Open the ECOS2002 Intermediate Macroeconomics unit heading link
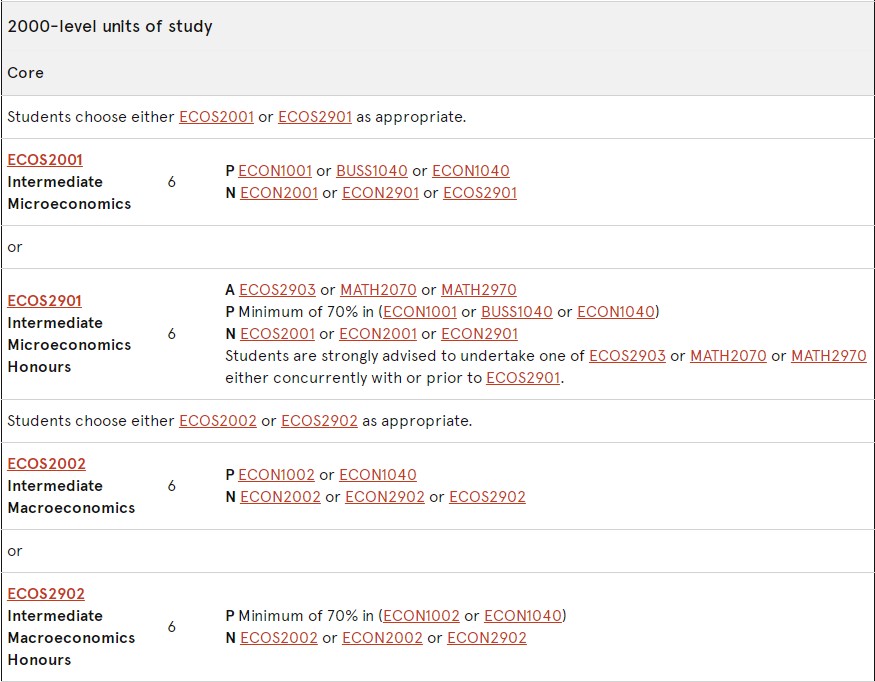This screenshot has height=682, width=875. pos(46,464)
